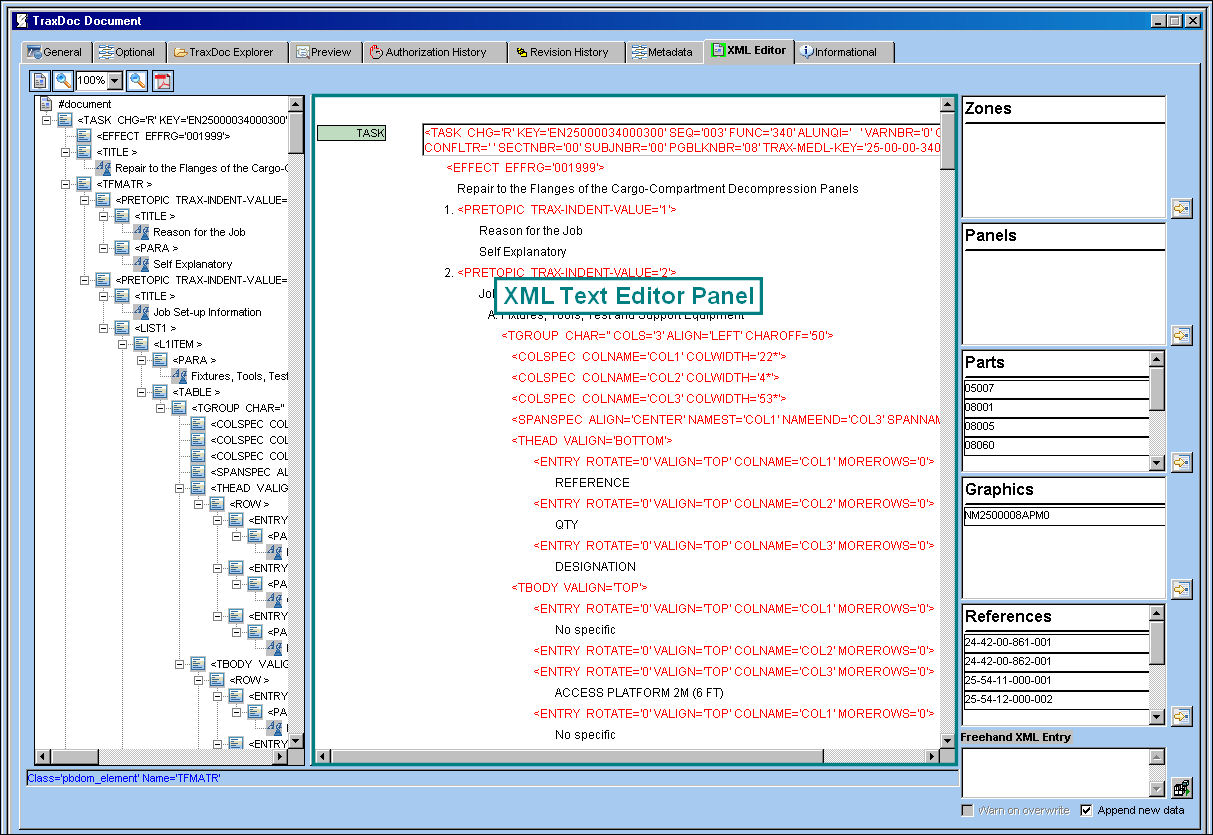Switch to the General tab

click(x=56, y=52)
